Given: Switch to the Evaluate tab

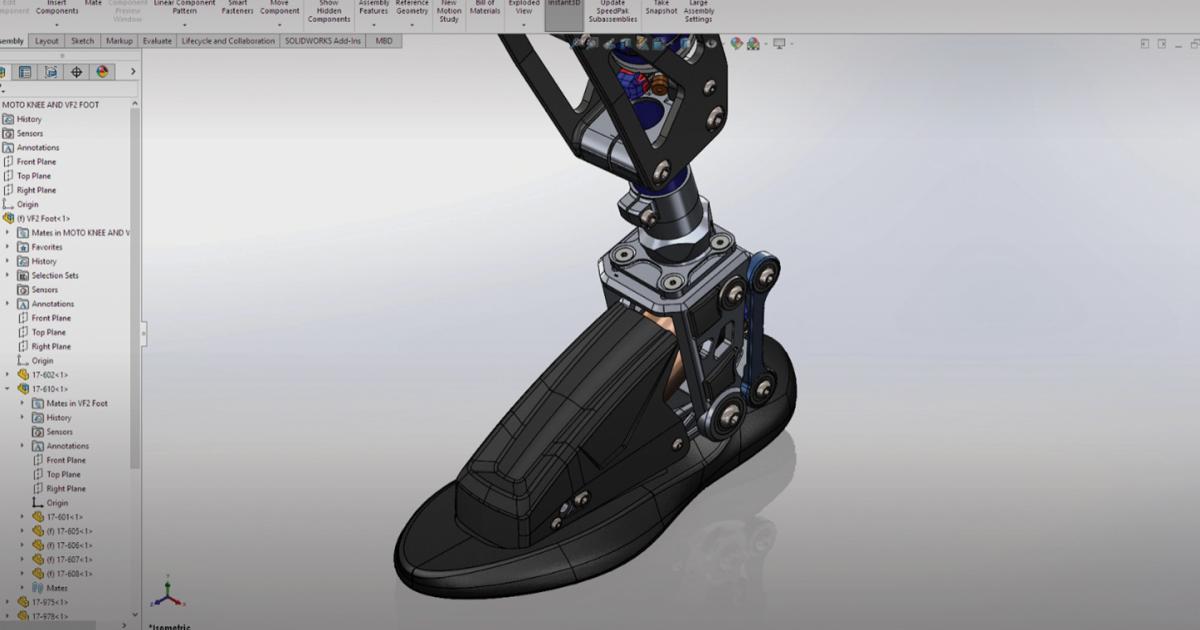Looking at the screenshot, I should pos(157,41).
